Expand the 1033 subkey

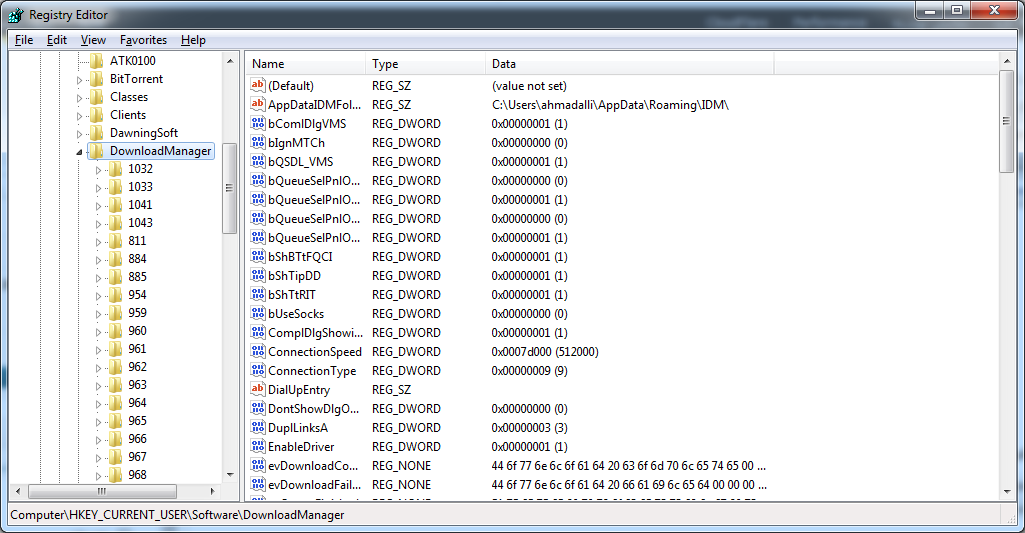click(99, 188)
